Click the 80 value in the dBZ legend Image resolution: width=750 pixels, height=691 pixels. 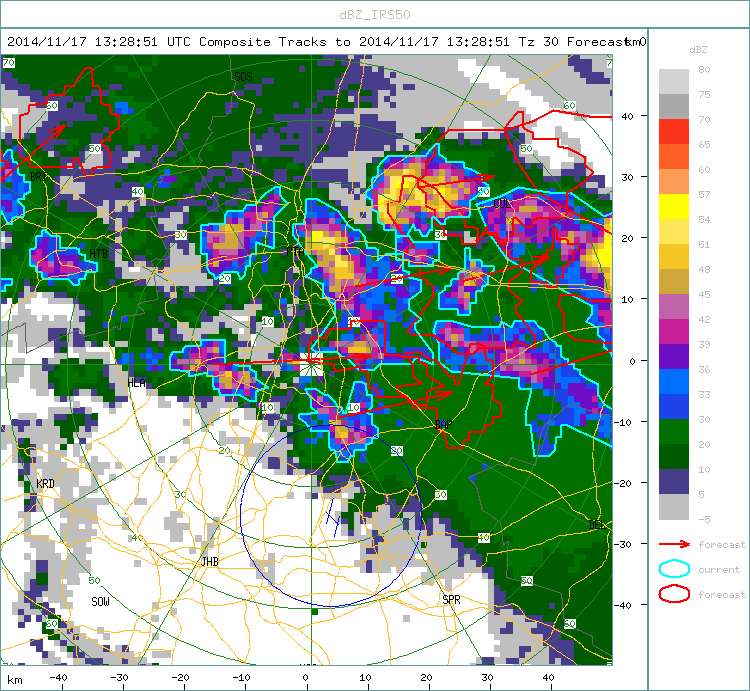704,69
